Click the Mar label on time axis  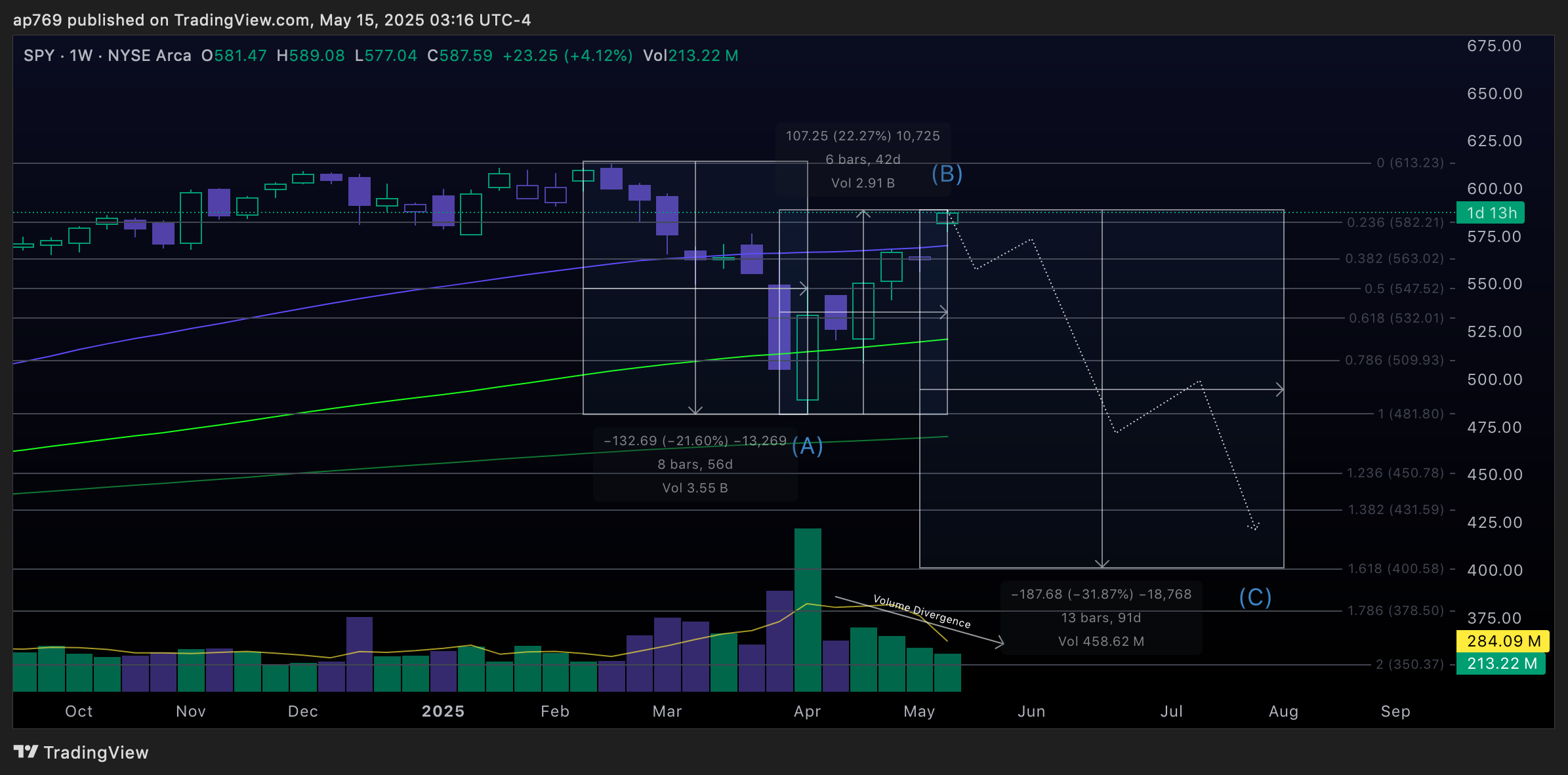coord(667,711)
